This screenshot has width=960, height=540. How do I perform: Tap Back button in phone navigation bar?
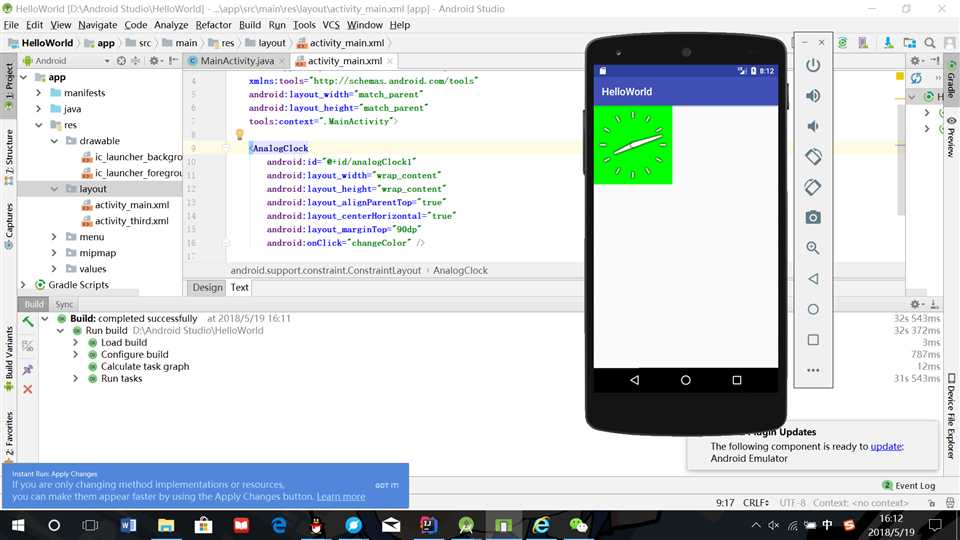[x=634, y=380]
